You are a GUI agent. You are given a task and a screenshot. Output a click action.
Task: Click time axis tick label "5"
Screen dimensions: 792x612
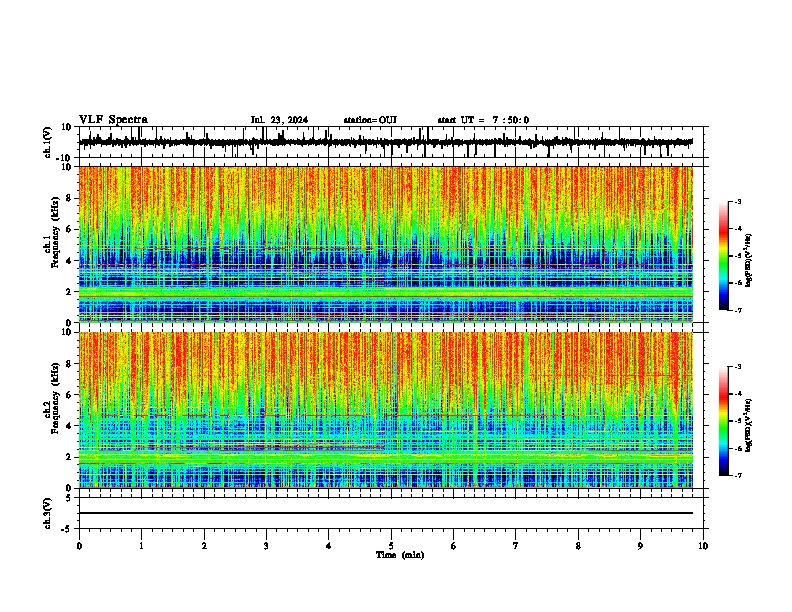tap(391, 546)
